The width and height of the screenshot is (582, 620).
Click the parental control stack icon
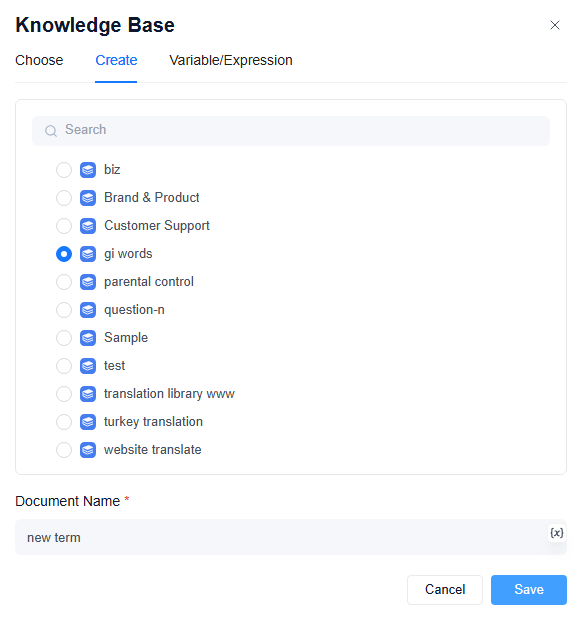[88, 282]
